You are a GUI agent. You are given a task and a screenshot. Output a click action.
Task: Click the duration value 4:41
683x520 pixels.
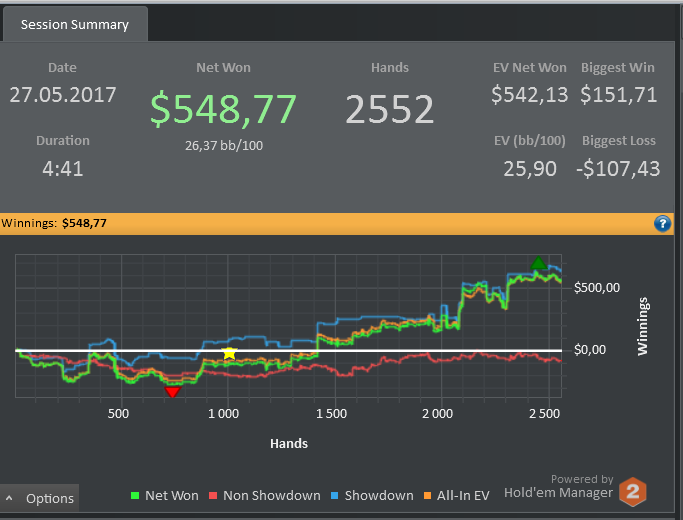[x=63, y=169]
